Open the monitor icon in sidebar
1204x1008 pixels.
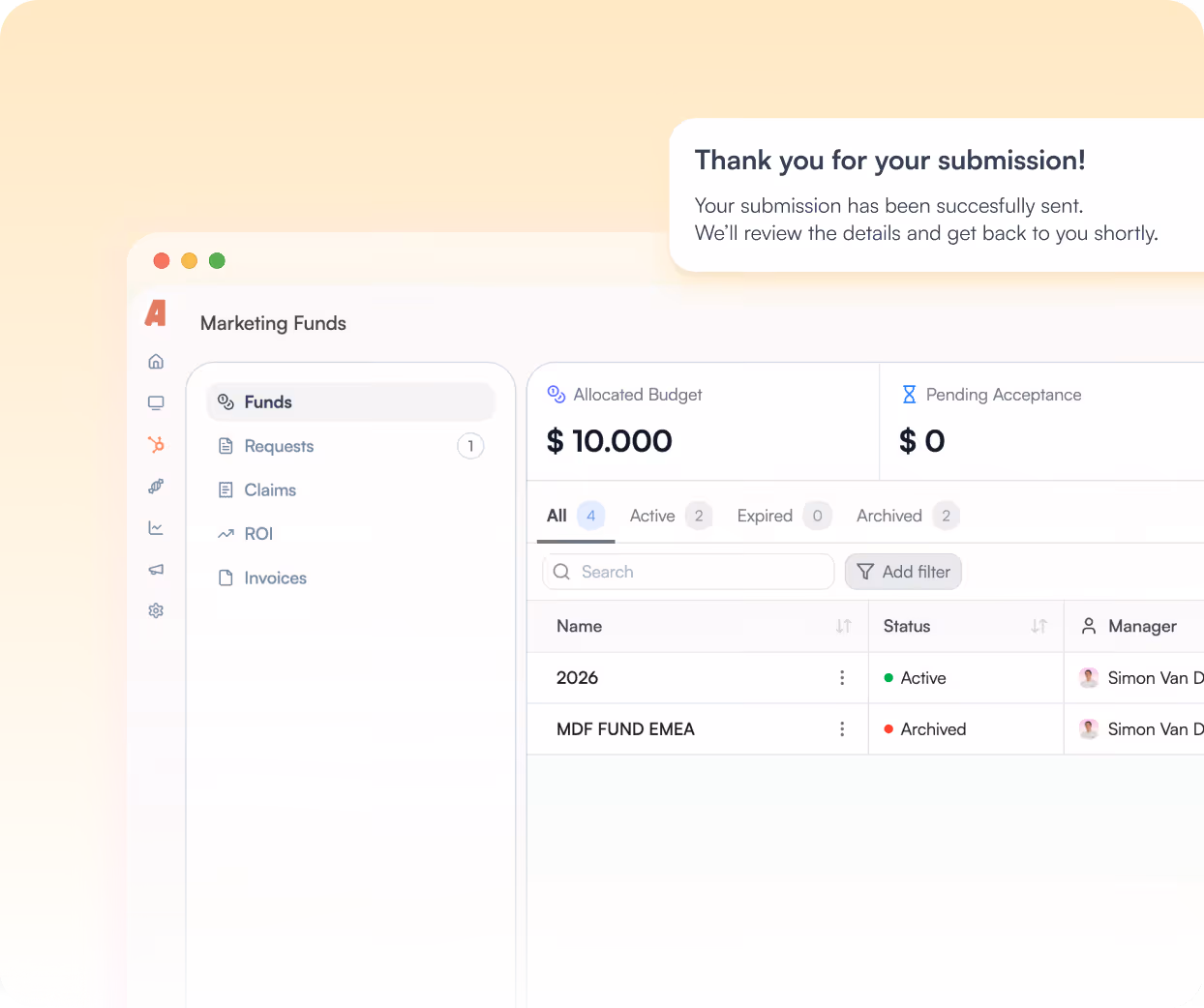click(x=156, y=402)
